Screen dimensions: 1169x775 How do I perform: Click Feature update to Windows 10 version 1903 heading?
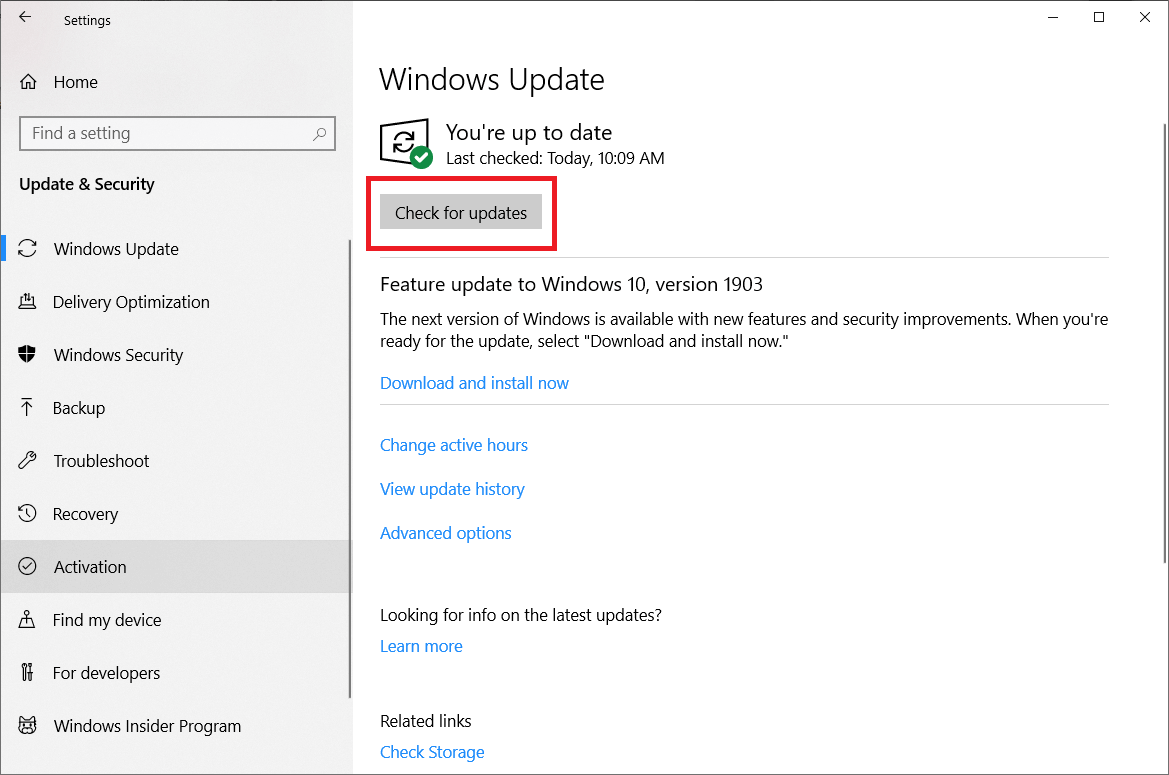tap(571, 284)
